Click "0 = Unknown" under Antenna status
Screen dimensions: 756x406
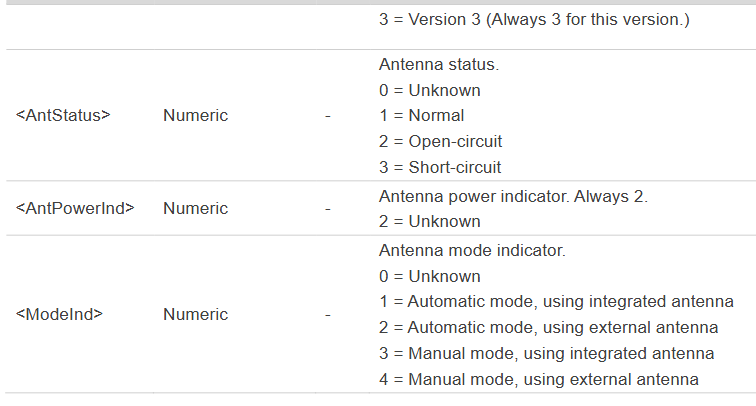pos(430,90)
